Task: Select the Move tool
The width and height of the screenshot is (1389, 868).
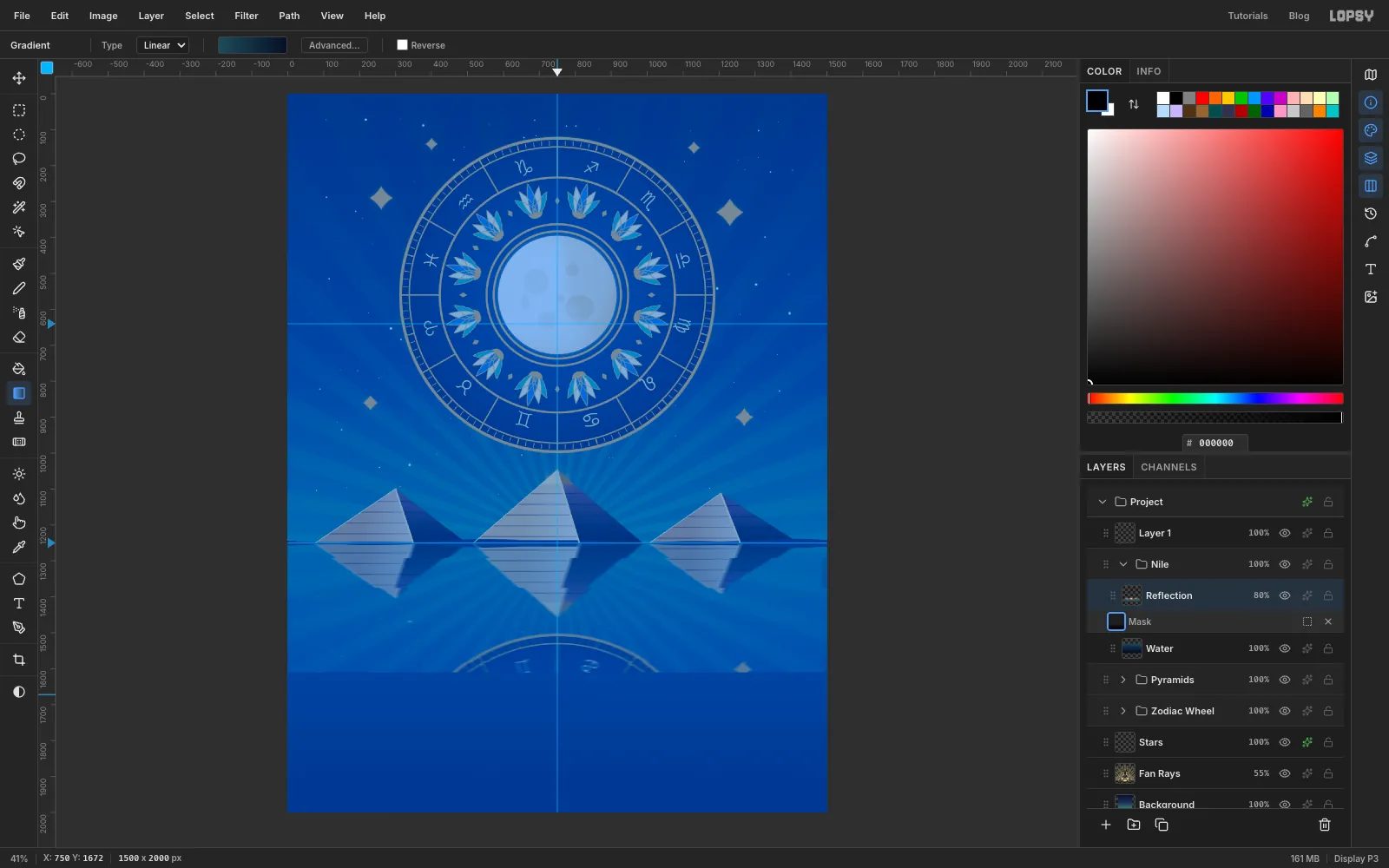Action: [19, 78]
